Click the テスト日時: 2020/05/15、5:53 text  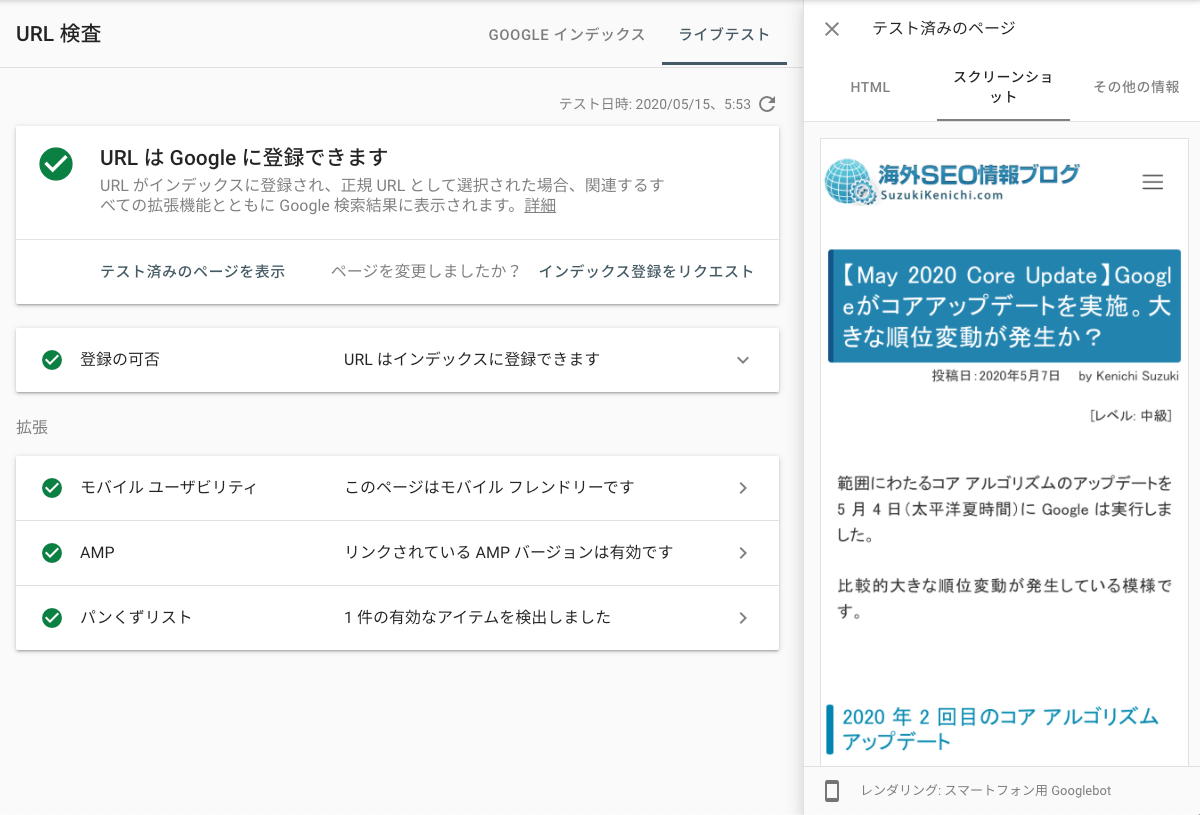654,104
